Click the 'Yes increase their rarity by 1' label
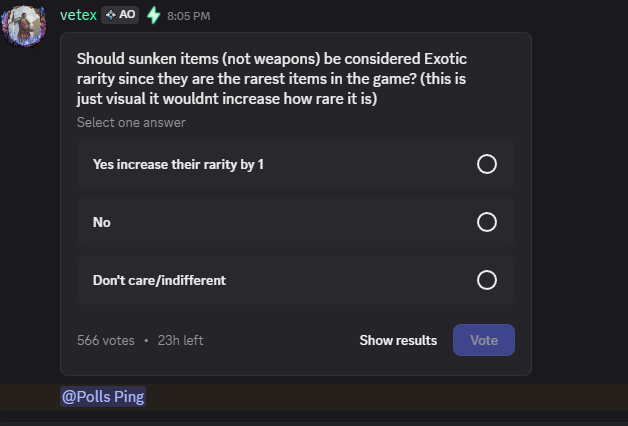This screenshot has width=628, height=426. pyautogui.click(x=178, y=164)
